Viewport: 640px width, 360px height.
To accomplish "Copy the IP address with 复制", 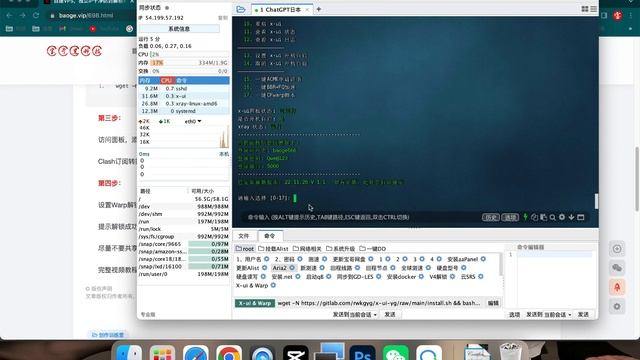I will coord(223,18).
